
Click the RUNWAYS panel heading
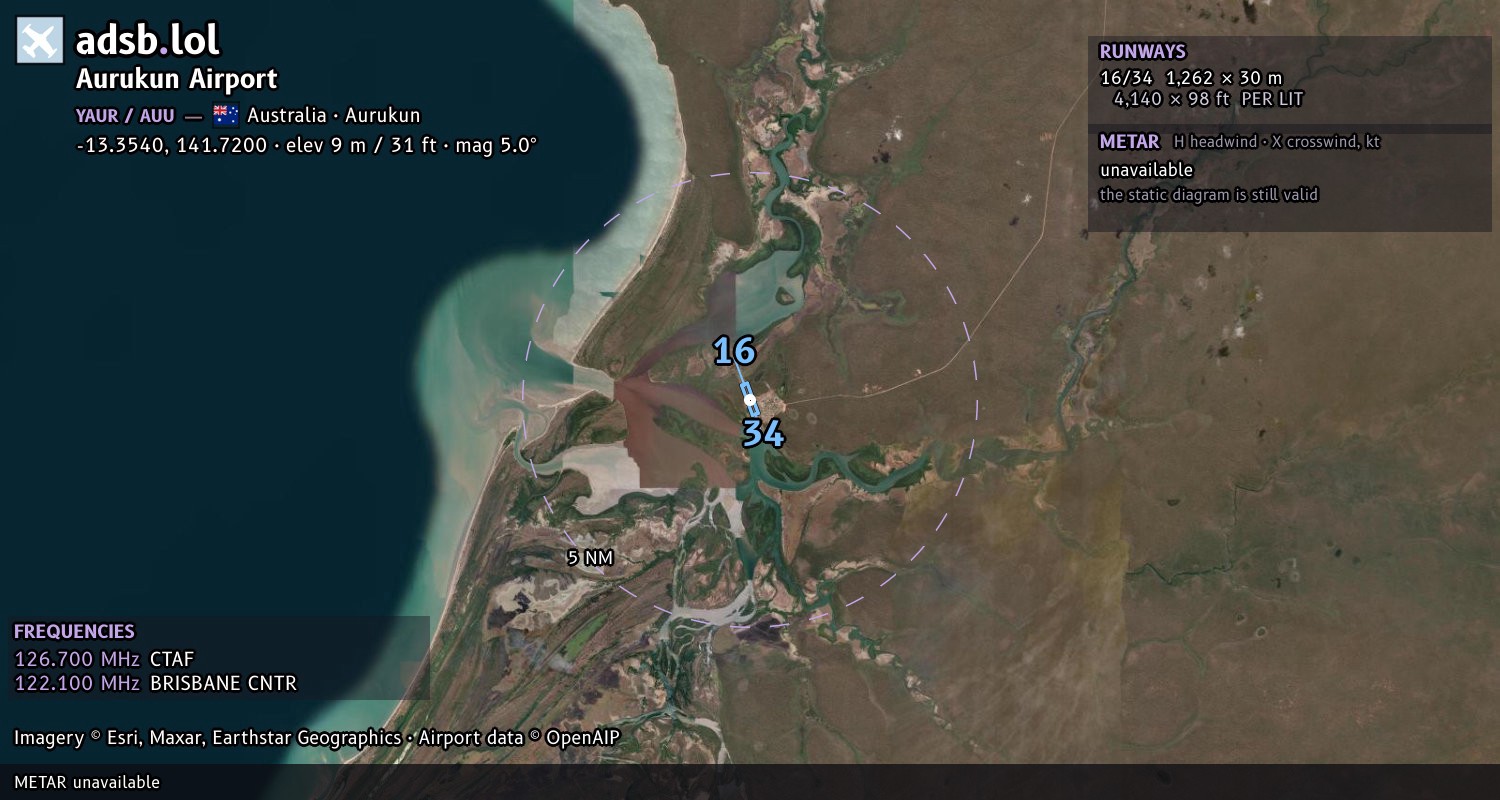pos(1142,52)
